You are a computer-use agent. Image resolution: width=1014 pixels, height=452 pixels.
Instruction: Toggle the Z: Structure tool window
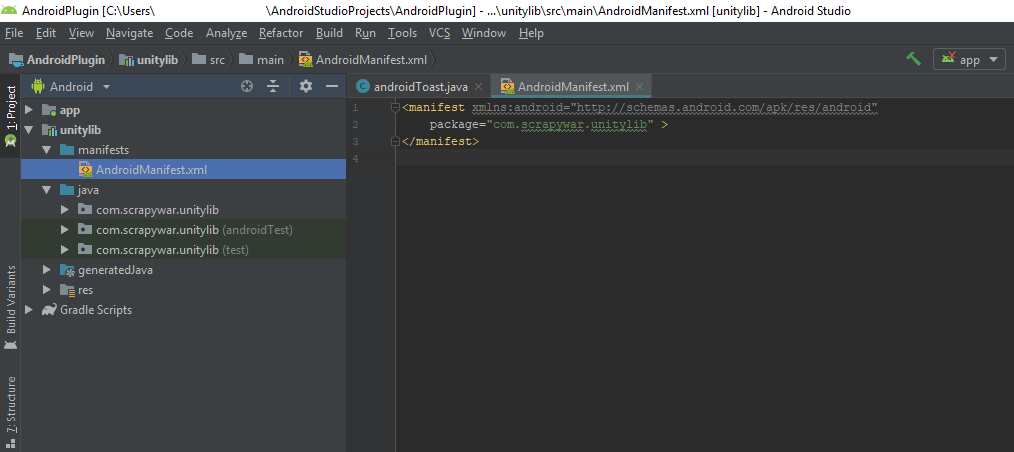(x=10, y=412)
